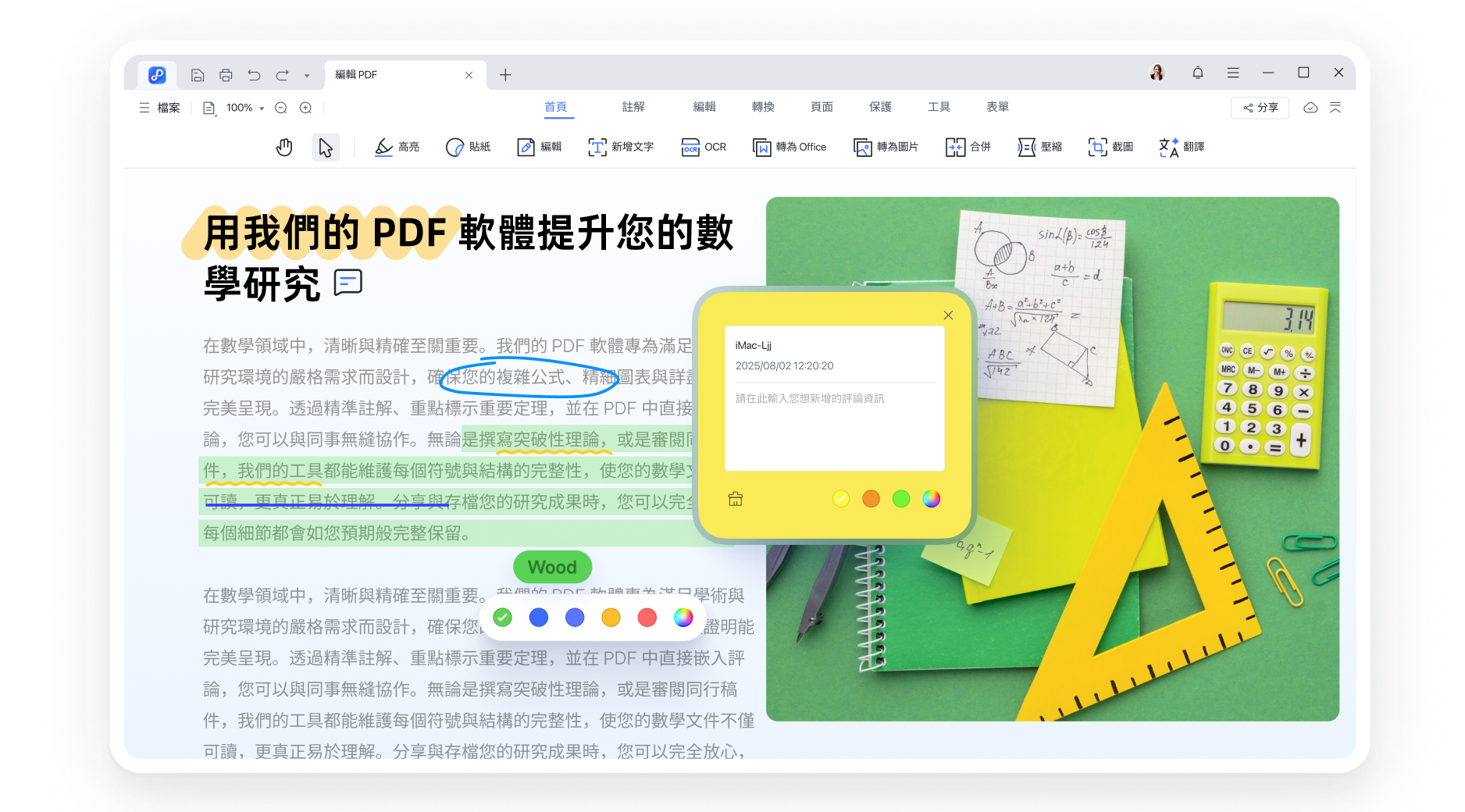This screenshot has height=812, width=1465.
Task: Run OCR on the document
Action: click(704, 147)
